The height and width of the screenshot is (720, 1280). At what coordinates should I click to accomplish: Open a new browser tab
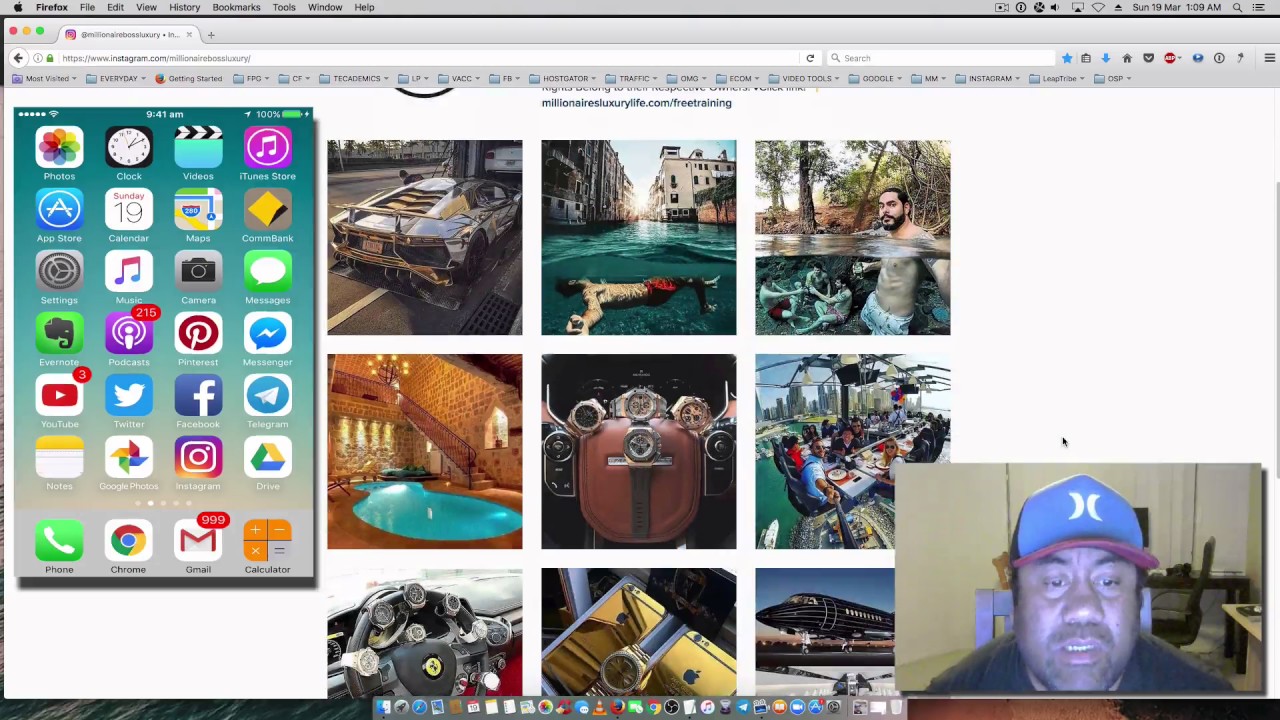pos(211,35)
